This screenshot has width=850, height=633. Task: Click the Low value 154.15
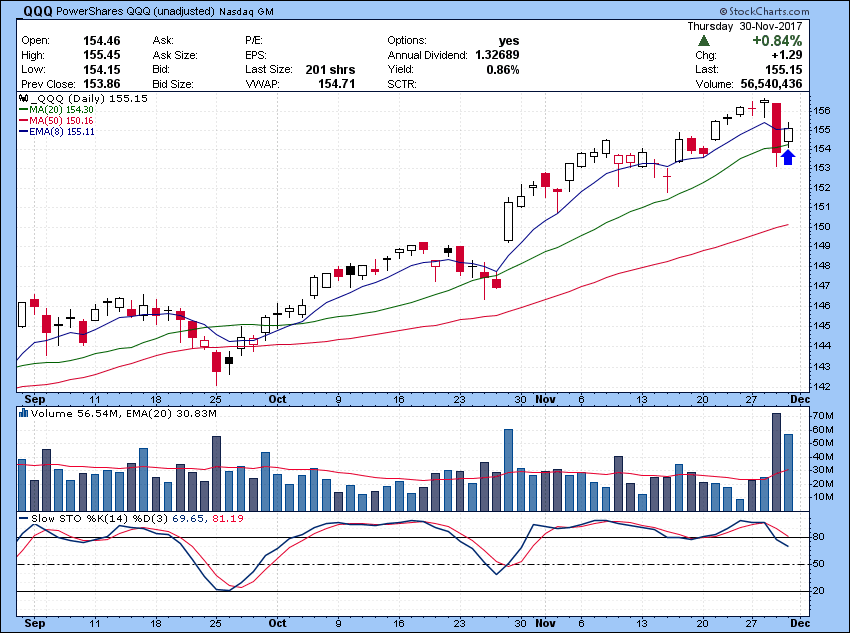tap(102, 69)
